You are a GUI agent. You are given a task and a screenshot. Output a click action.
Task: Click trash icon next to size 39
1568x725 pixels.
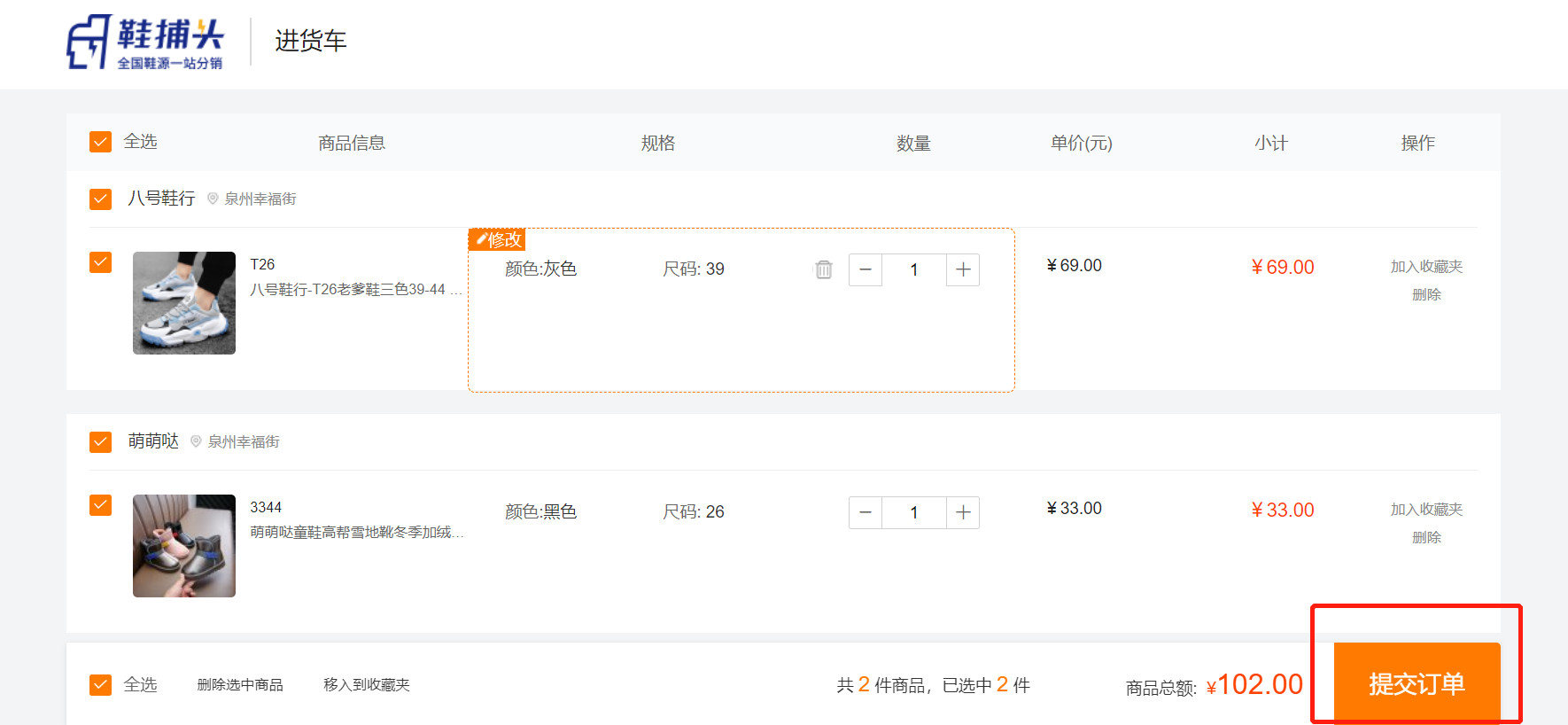(x=824, y=269)
